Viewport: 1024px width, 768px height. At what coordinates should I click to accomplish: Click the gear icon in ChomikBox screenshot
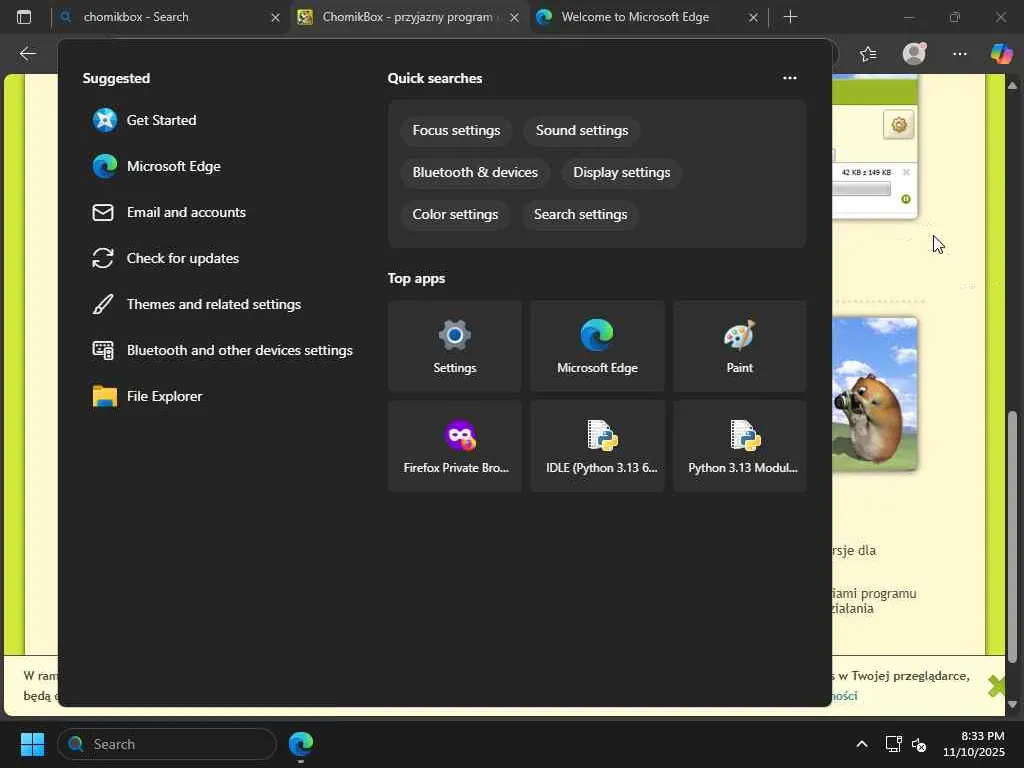click(x=899, y=125)
